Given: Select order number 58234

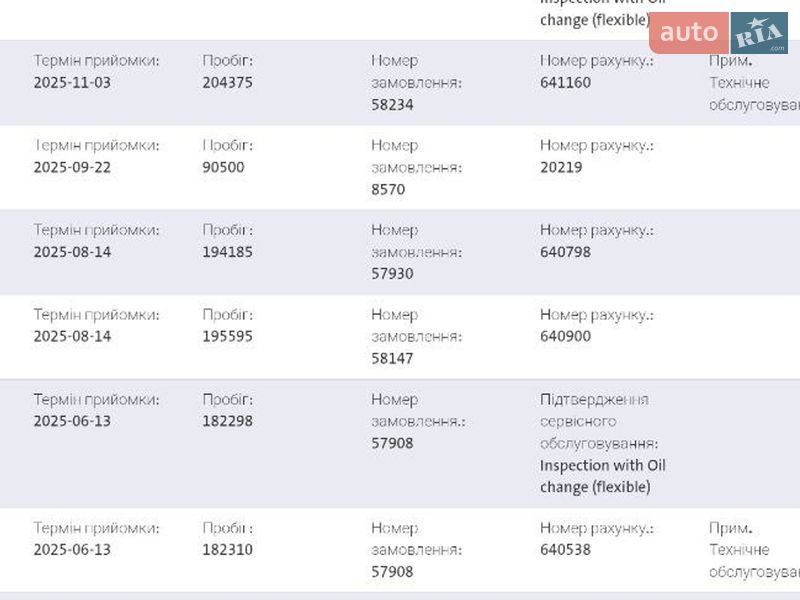Looking at the screenshot, I should 392,104.
